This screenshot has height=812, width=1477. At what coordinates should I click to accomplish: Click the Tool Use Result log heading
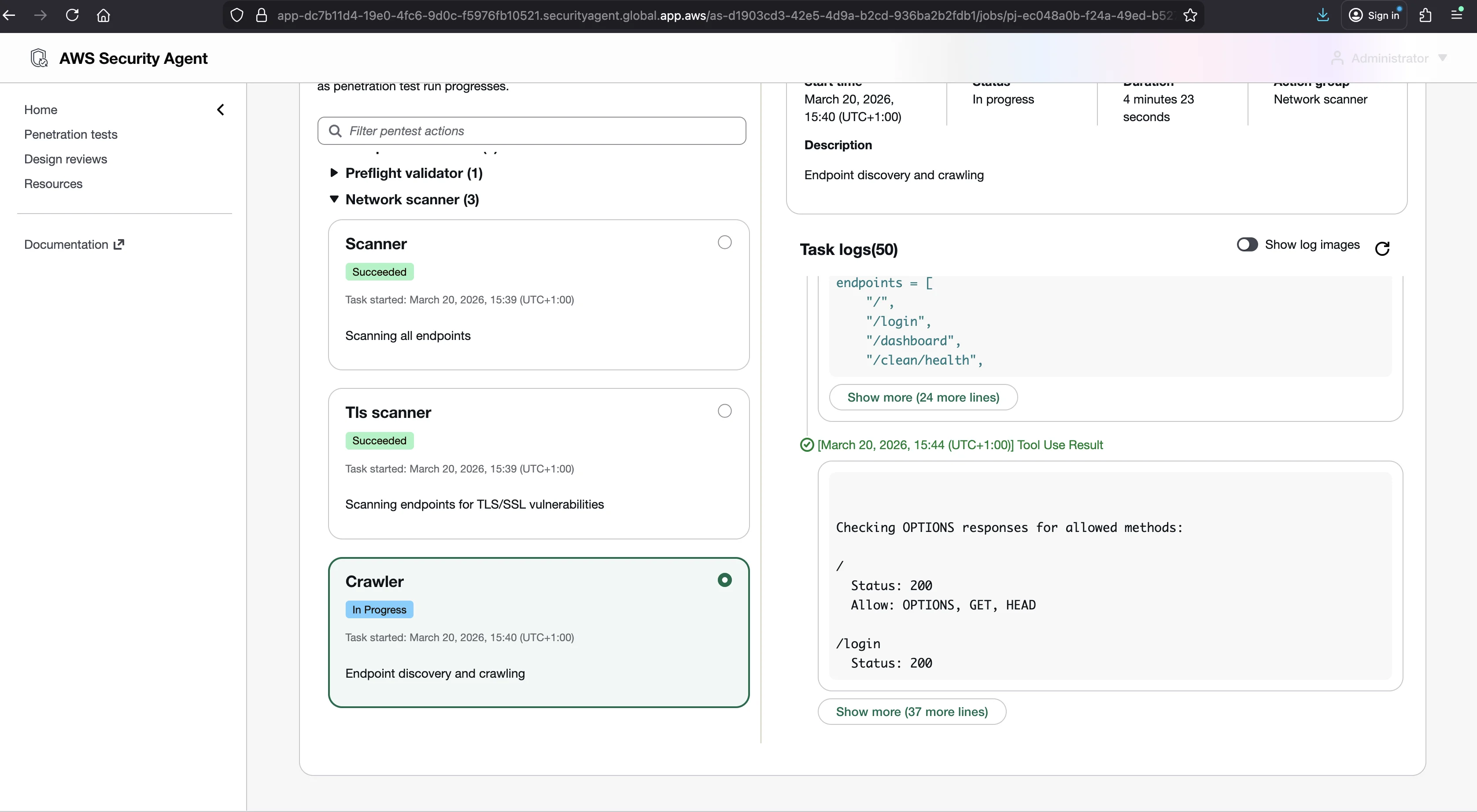(x=960, y=445)
